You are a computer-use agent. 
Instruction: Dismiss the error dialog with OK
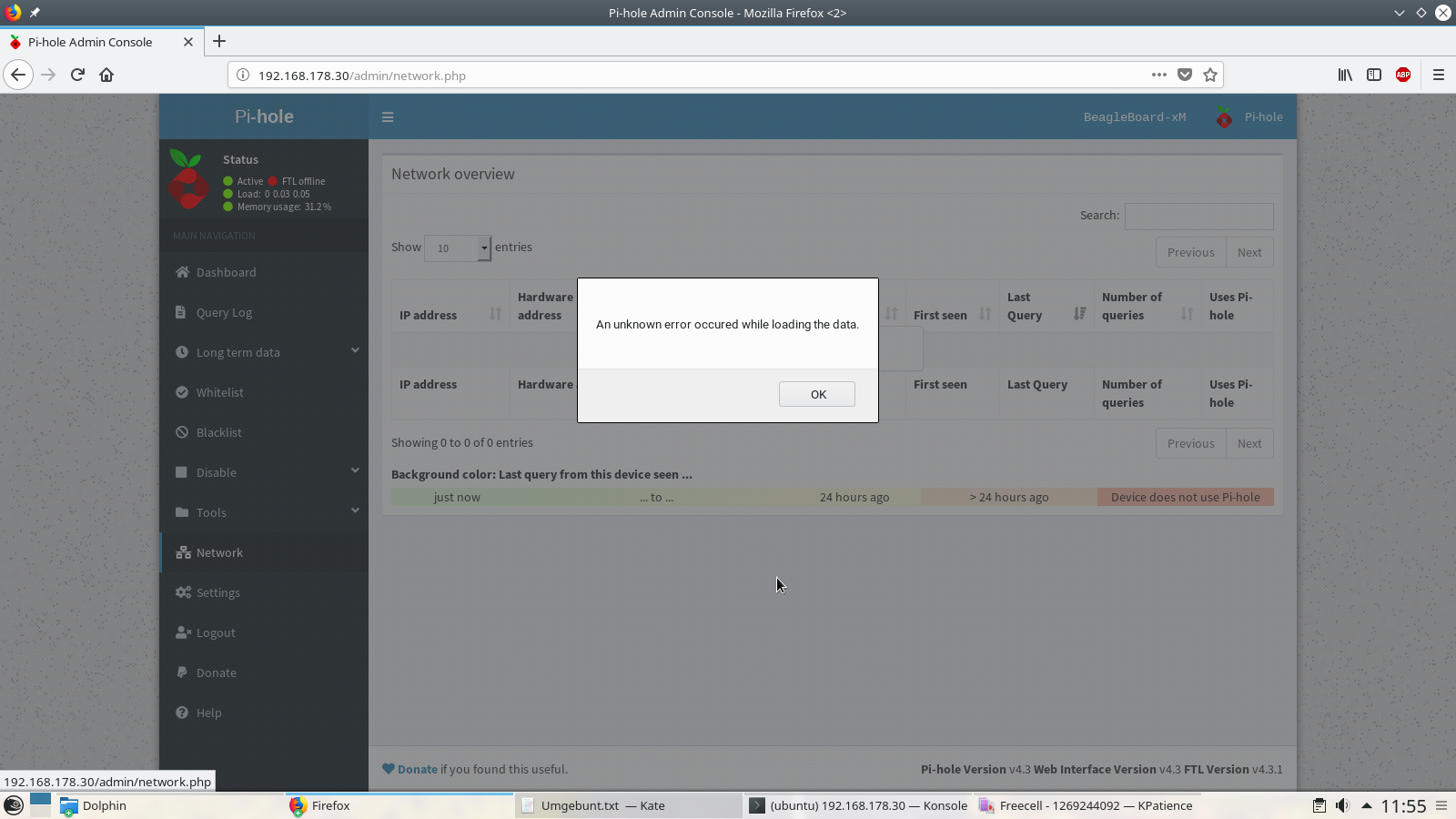(x=816, y=394)
